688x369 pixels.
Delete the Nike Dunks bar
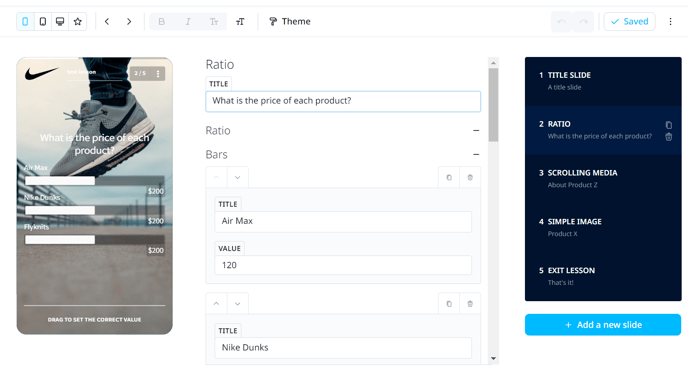(x=470, y=304)
